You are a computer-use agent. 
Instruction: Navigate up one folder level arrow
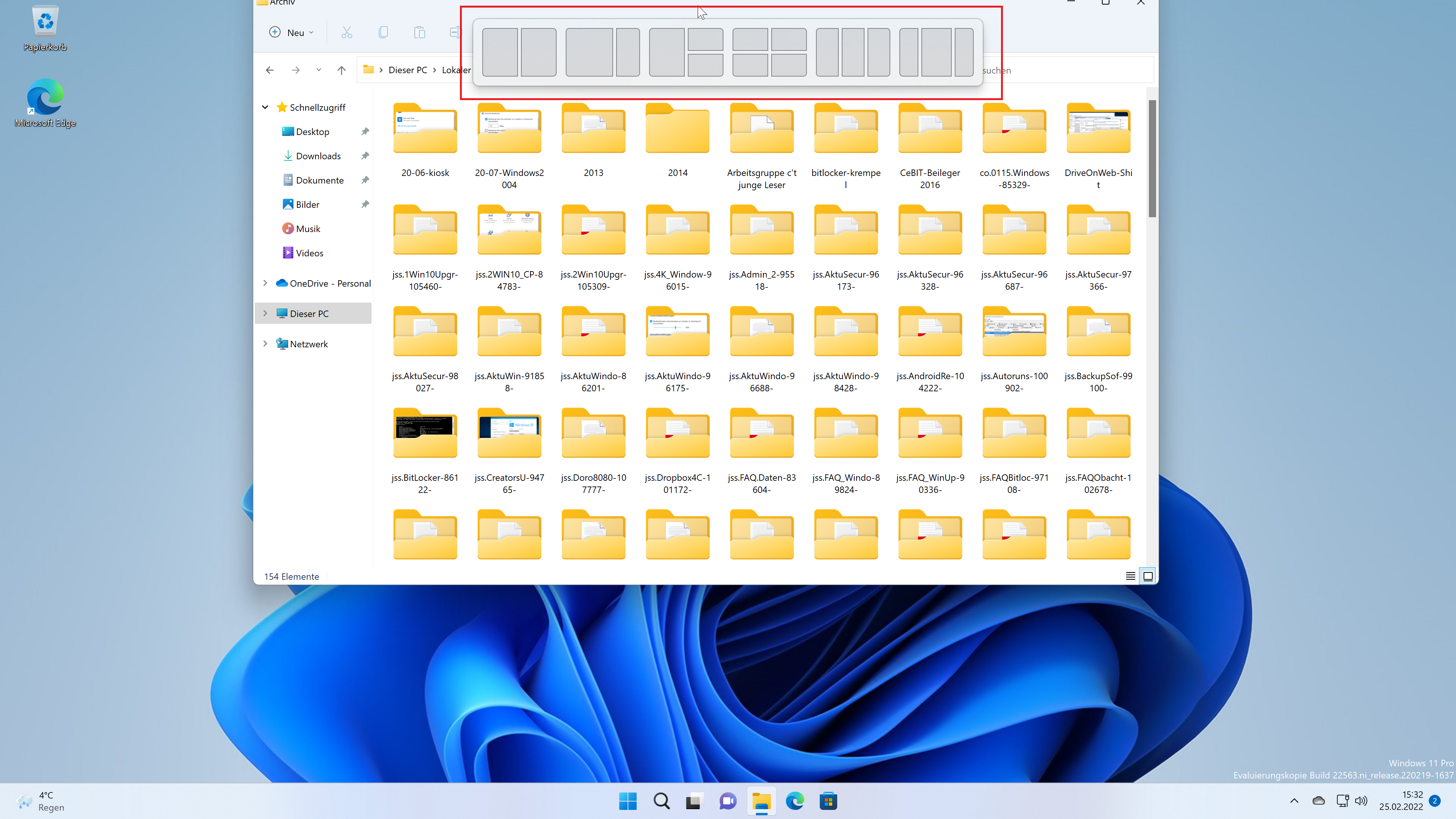341,70
